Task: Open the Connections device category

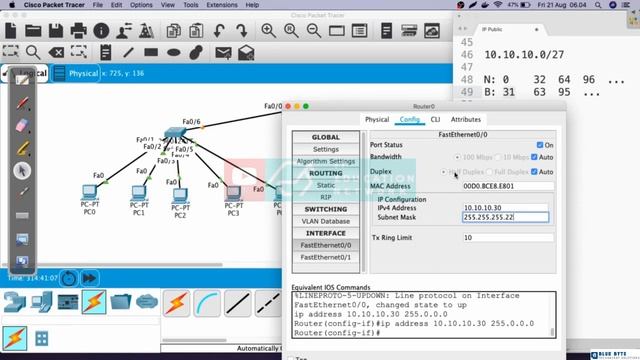Action: click(x=94, y=302)
